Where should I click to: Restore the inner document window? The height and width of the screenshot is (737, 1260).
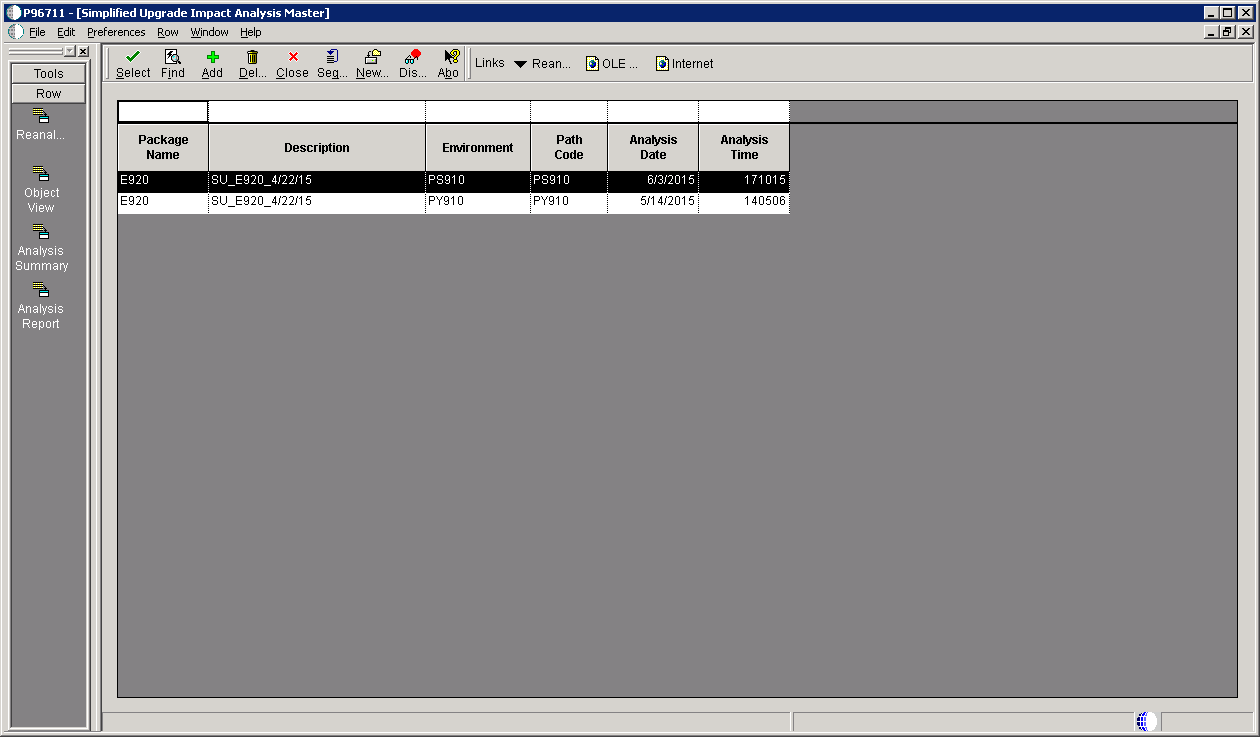pyautogui.click(x=1228, y=32)
